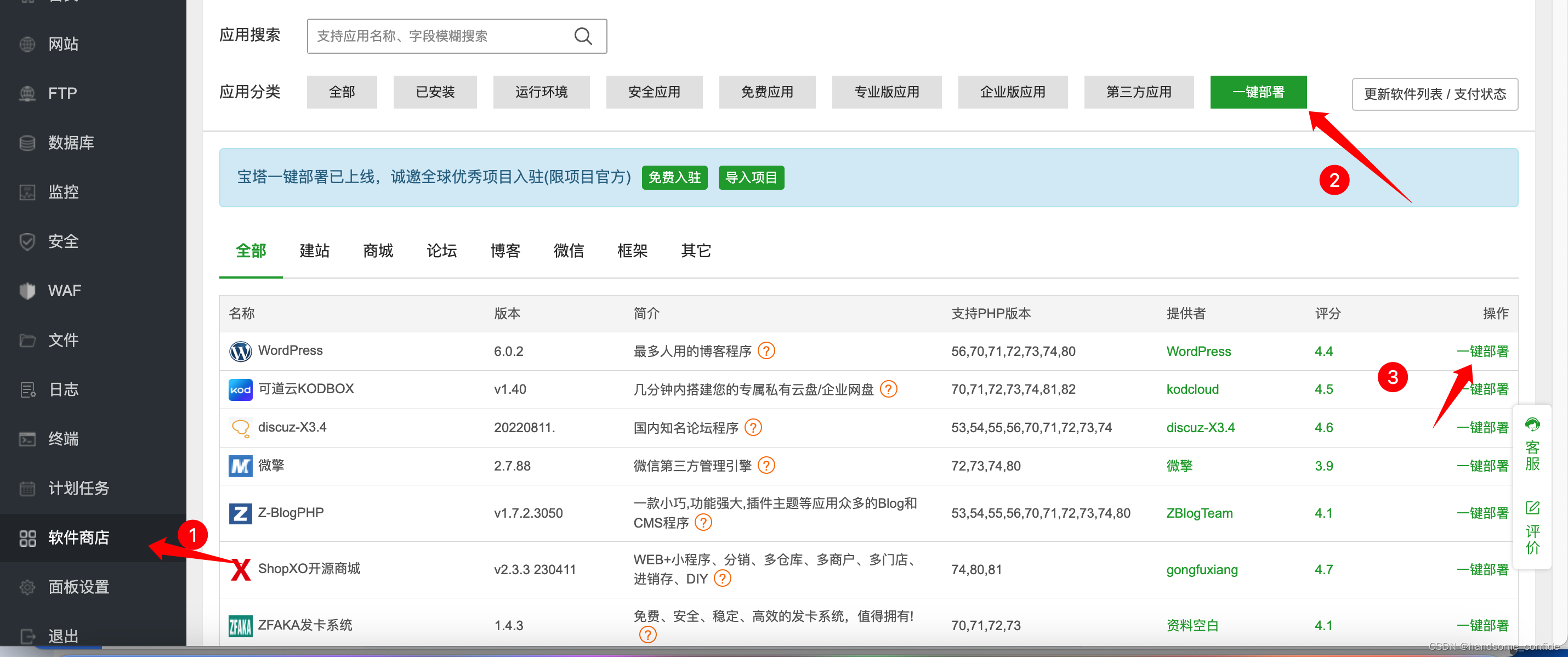1568x657 pixels.
Task: Click 更新软件列表 / 支付状态 button
Action: click(1434, 94)
